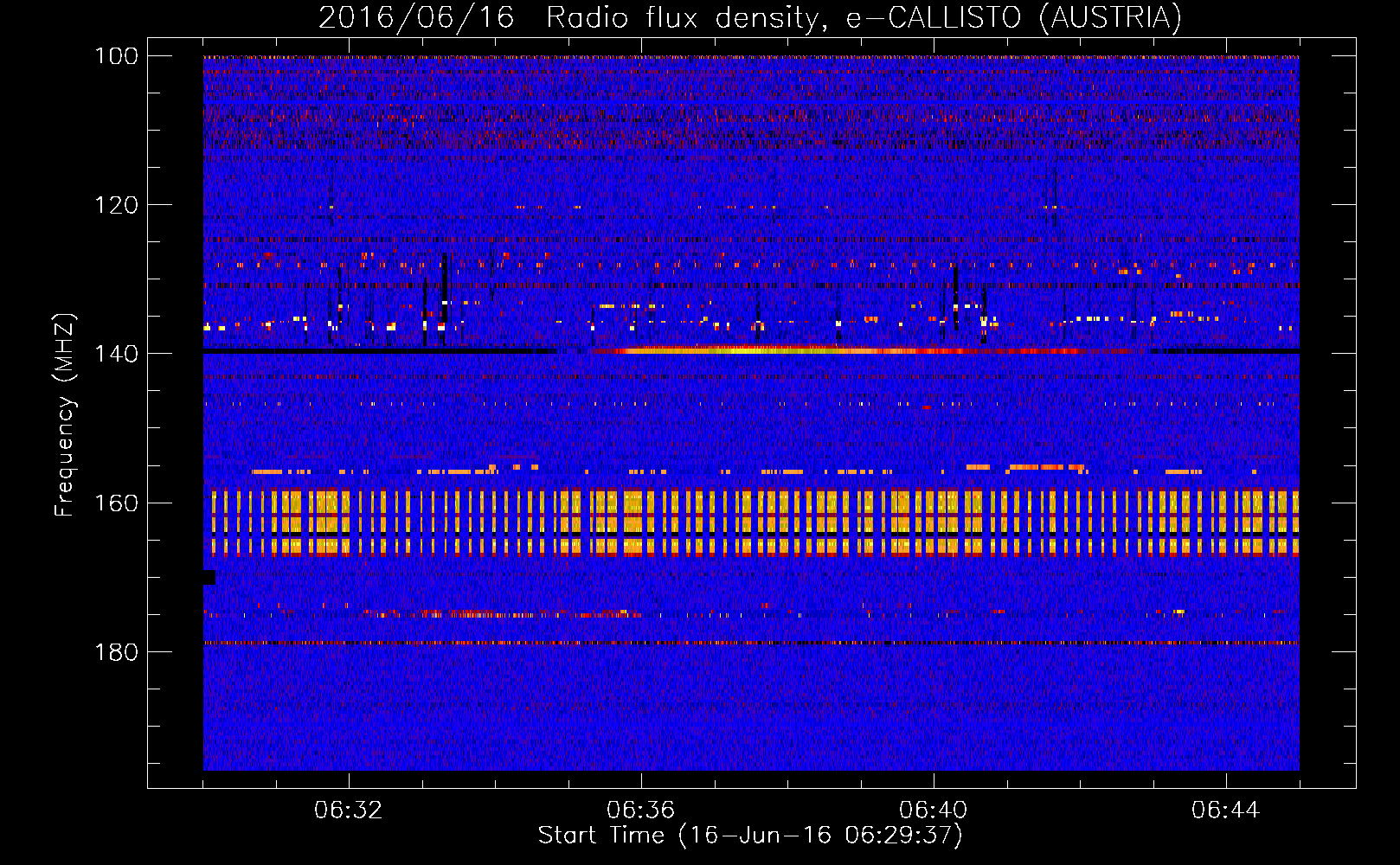Click the plot title '2016/06/16 Radio flux density'
The height and width of the screenshot is (865, 1400).
click(749, 17)
